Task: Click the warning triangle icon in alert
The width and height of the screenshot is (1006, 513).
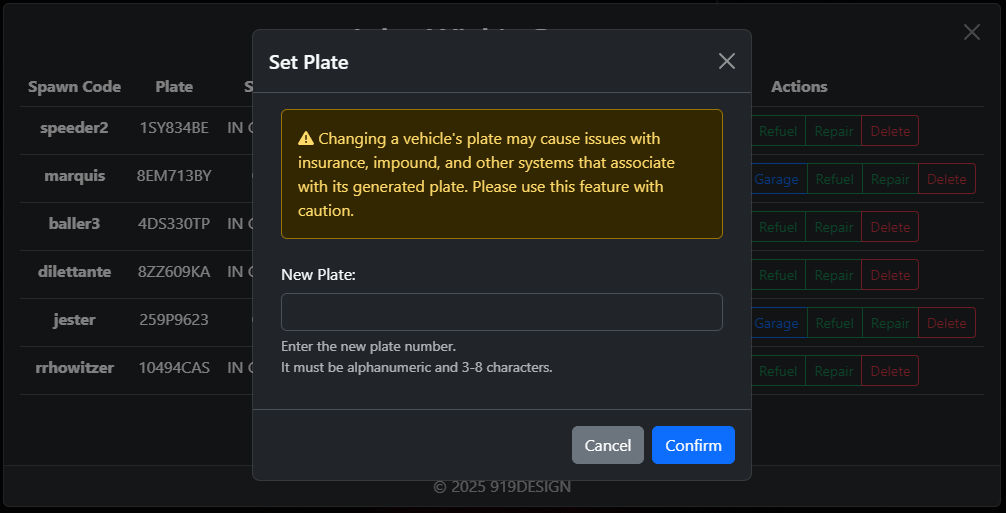Action: click(x=305, y=139)
